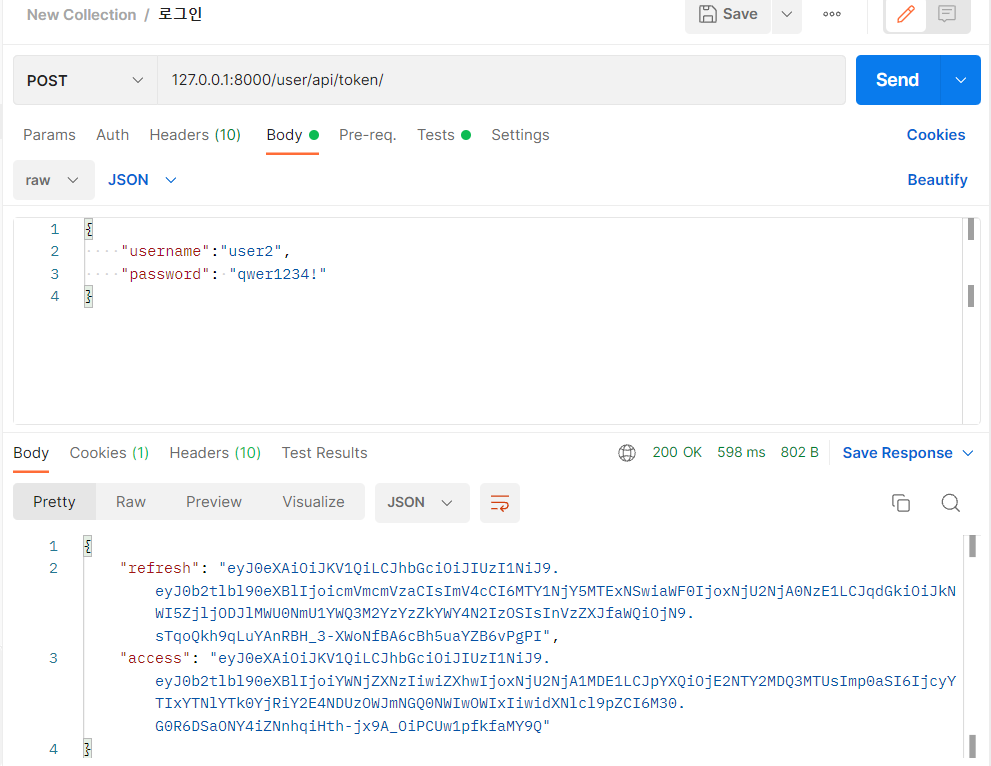Select the pencil edit mode icon

pyautogui.click(x=905, y=14)
